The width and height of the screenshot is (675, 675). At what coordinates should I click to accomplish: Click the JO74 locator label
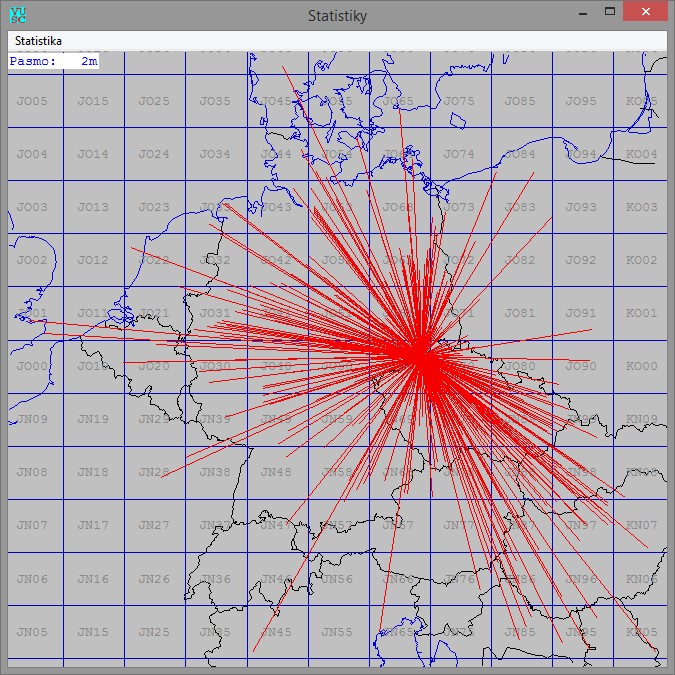[x=459, y=154]
